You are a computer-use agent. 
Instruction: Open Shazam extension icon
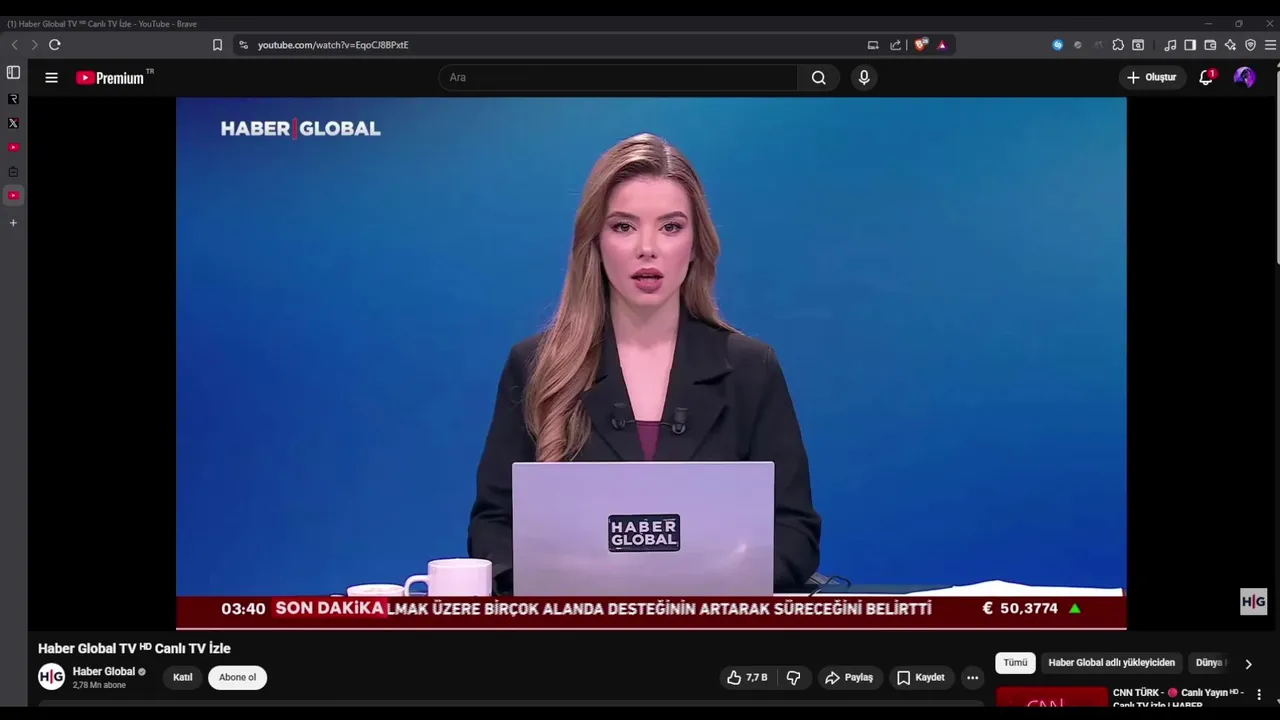[x=1058, y=45]
